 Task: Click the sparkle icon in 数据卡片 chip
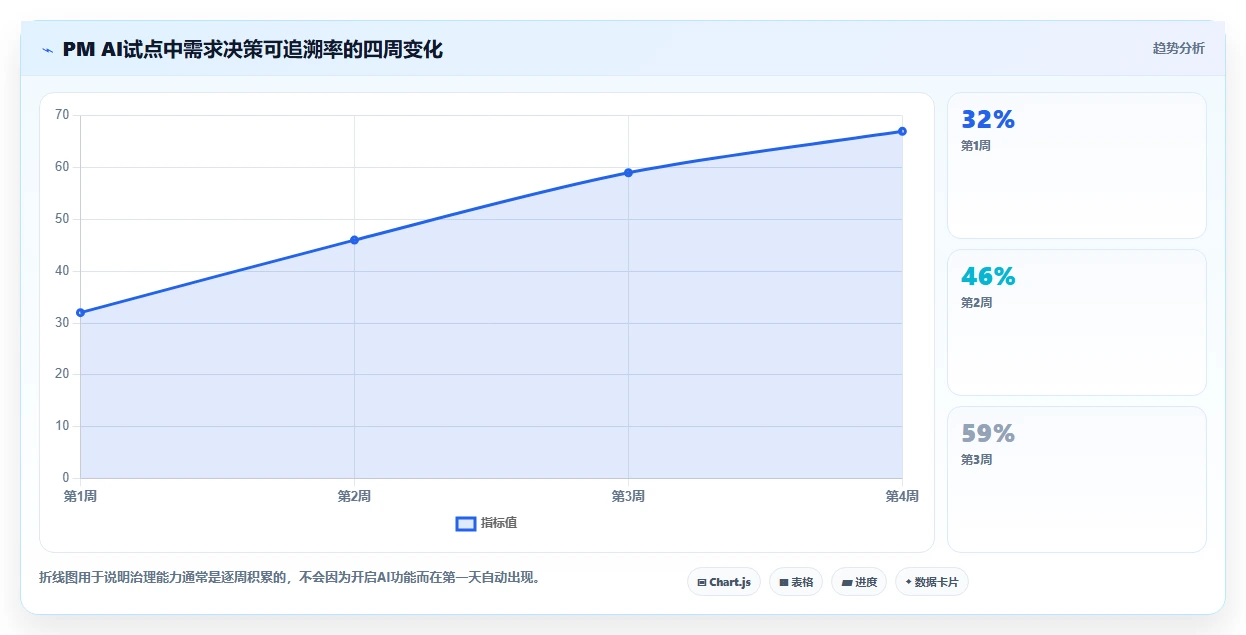[x=909, y=582]
